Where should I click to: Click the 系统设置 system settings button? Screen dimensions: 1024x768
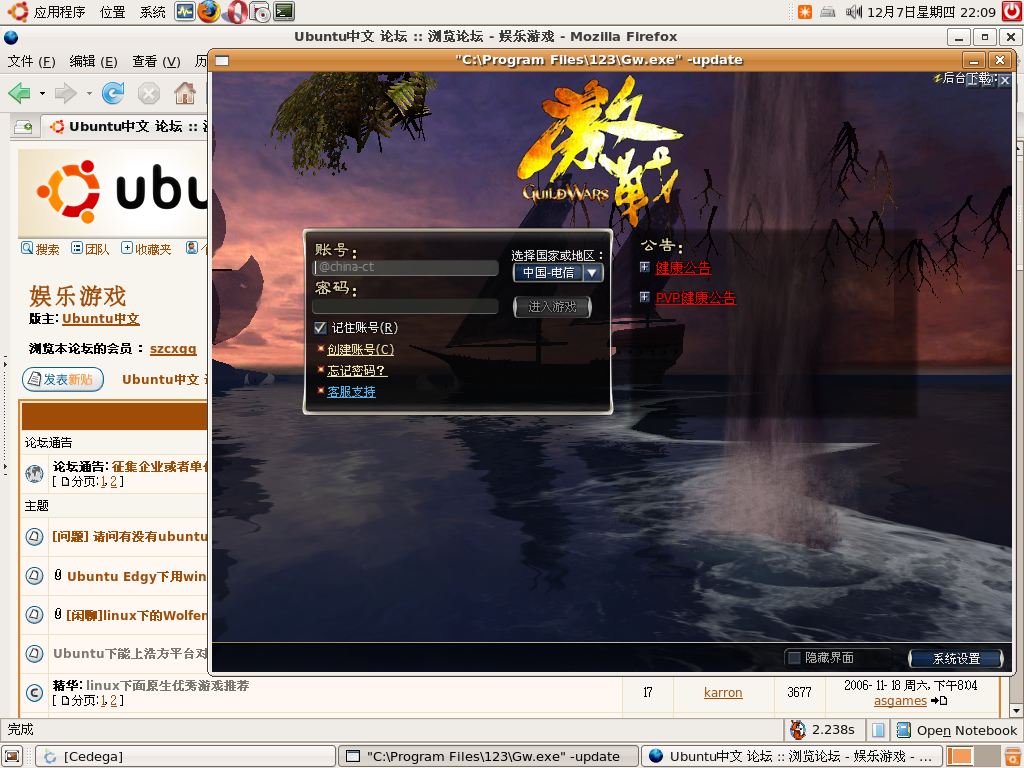pyautogui.click(x=956, y=658)
